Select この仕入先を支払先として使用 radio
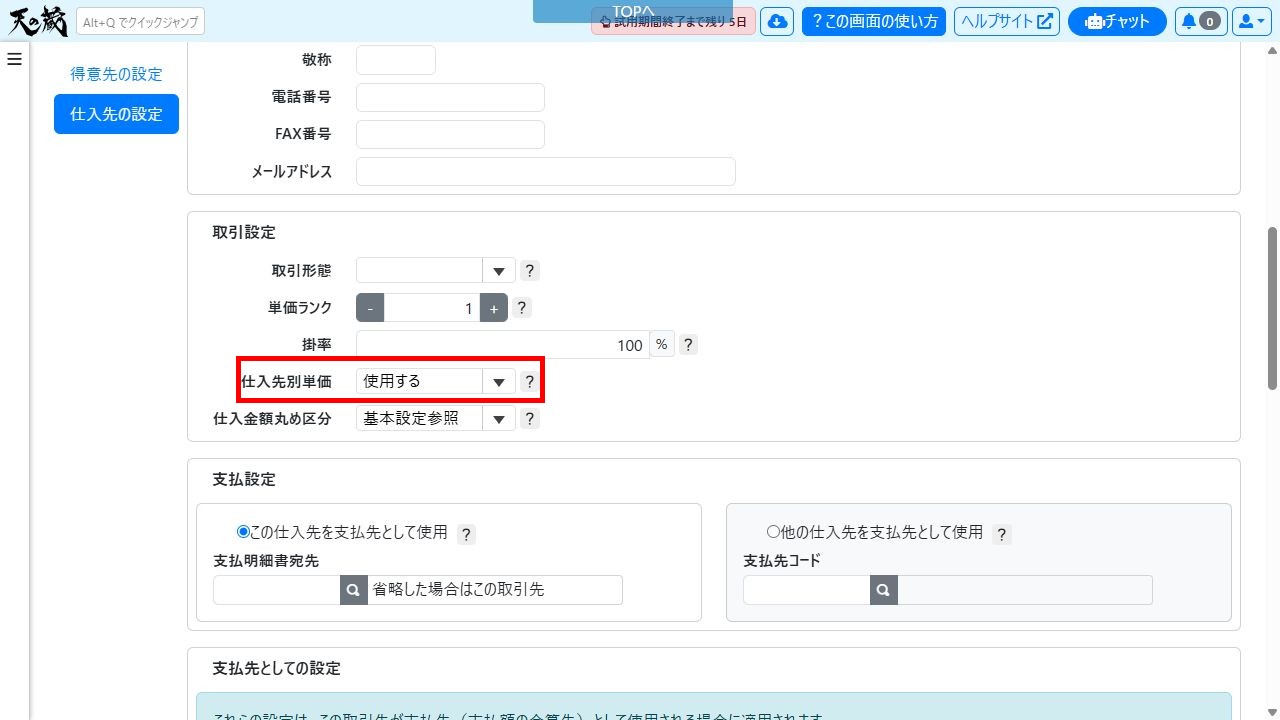Viewport: 1280px width, 720px height. 243,532
